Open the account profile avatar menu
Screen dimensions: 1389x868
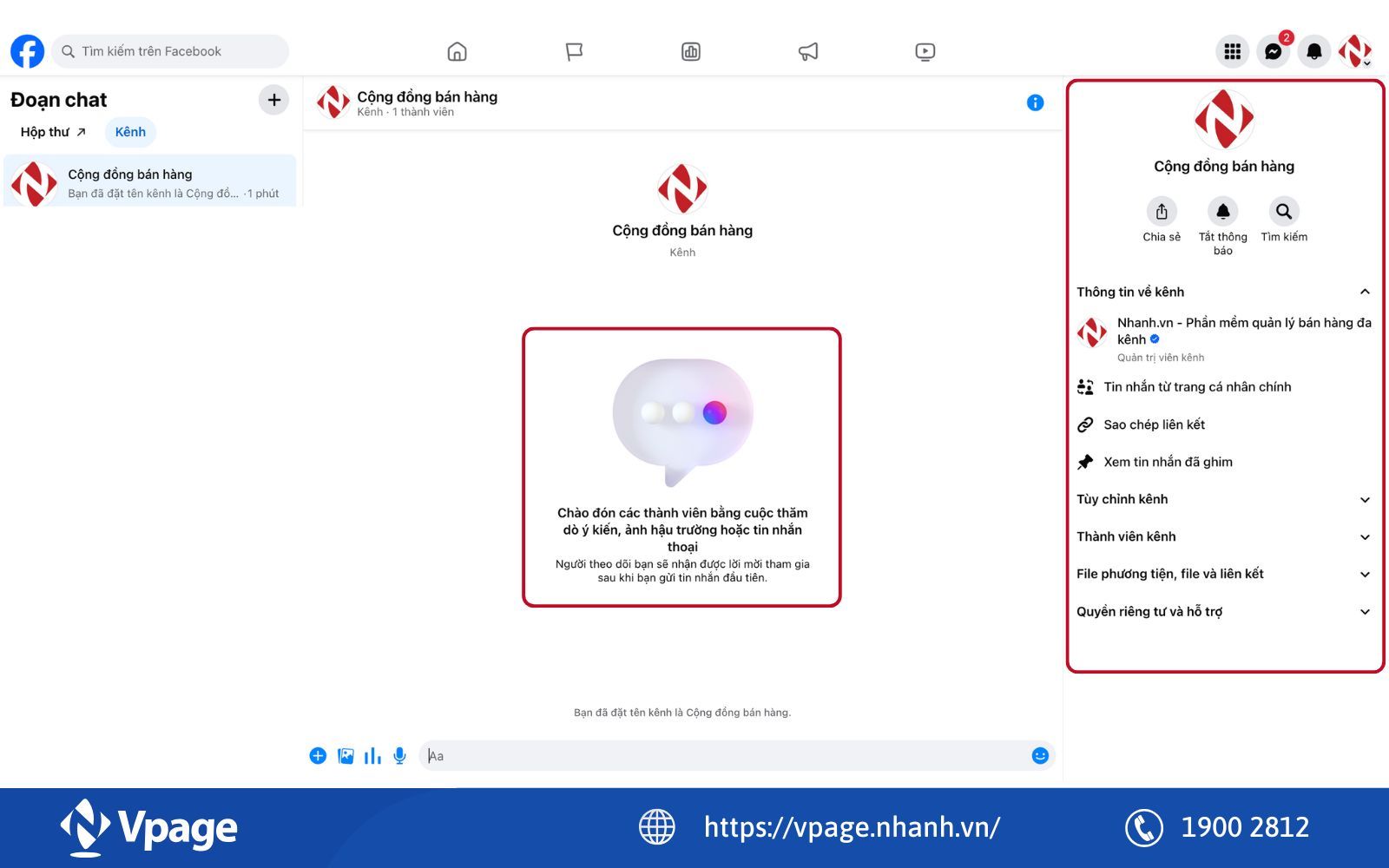click(1355, 51)
